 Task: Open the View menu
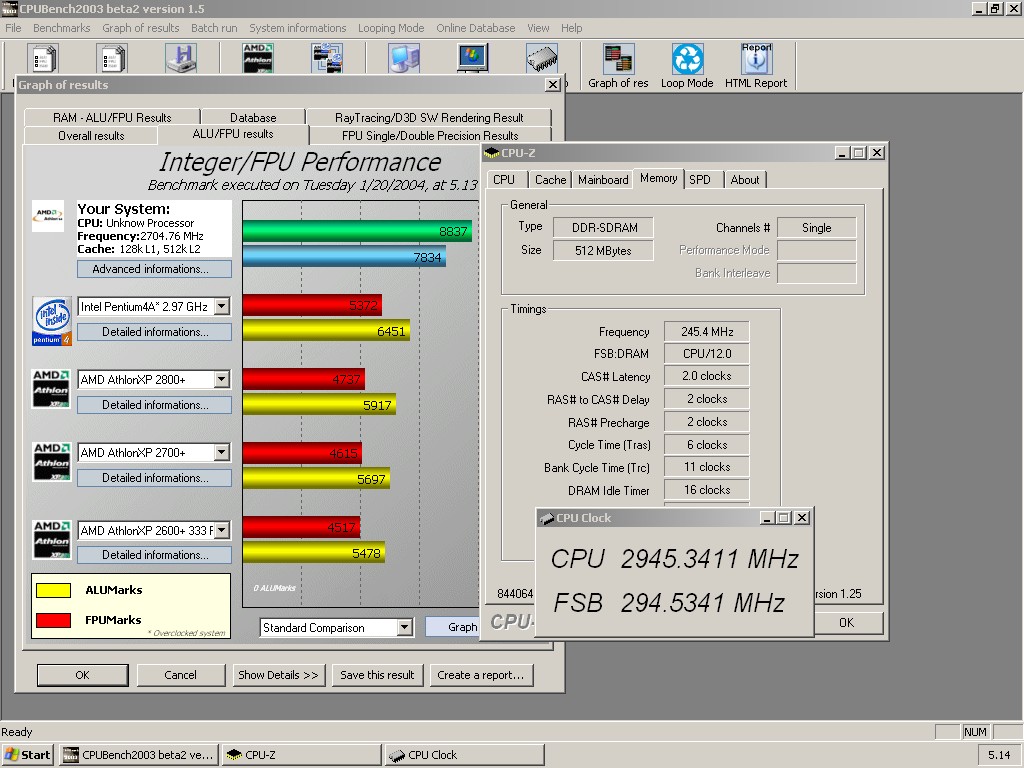(x=538, y=28)
